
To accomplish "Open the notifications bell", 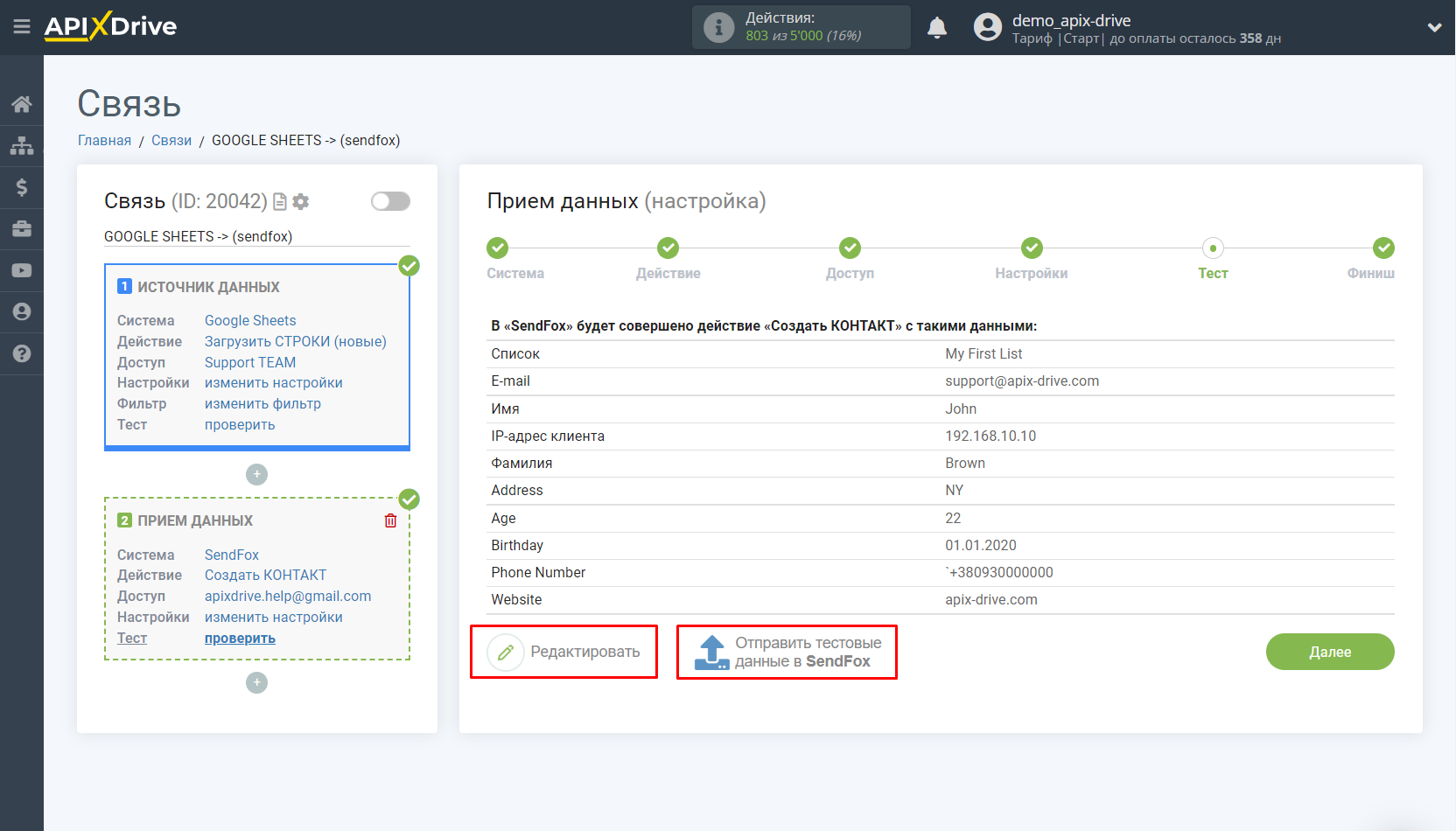I will 937,28.
